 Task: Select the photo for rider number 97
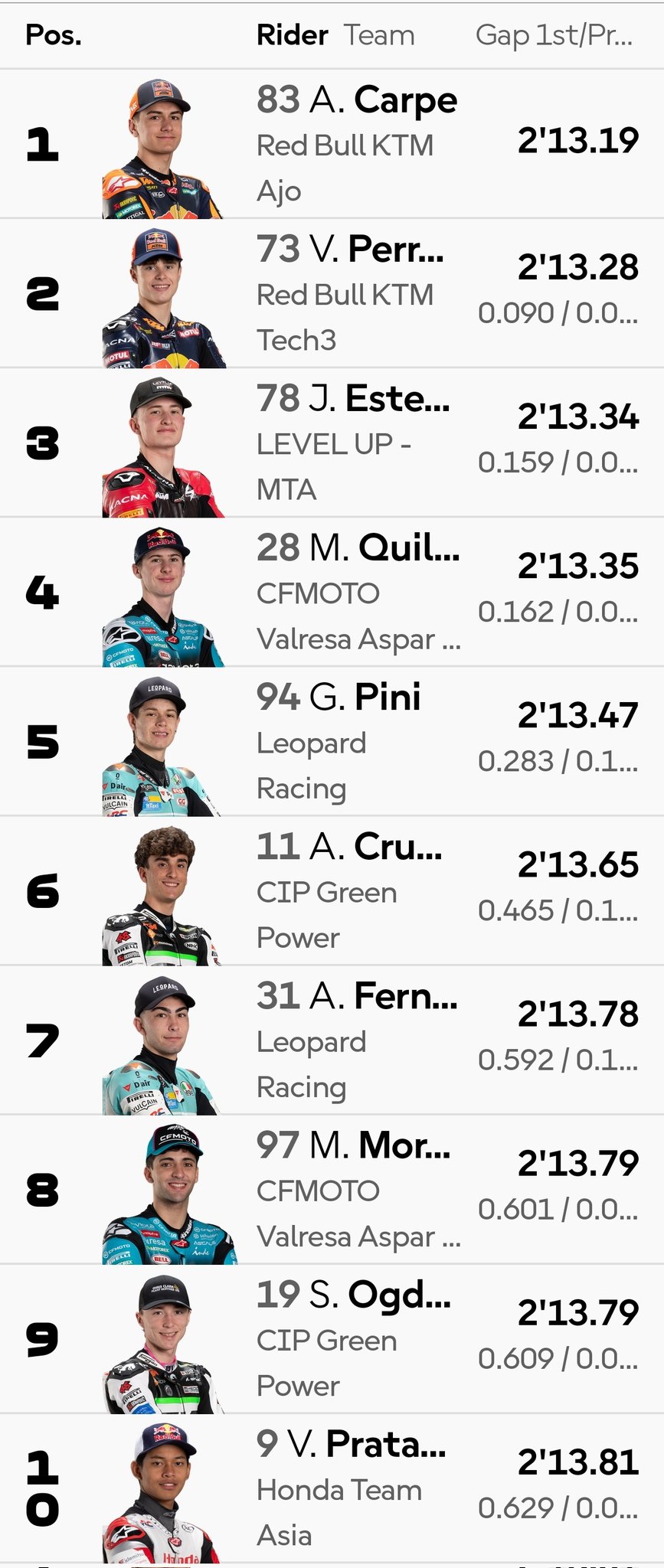tap(167, 1194)
